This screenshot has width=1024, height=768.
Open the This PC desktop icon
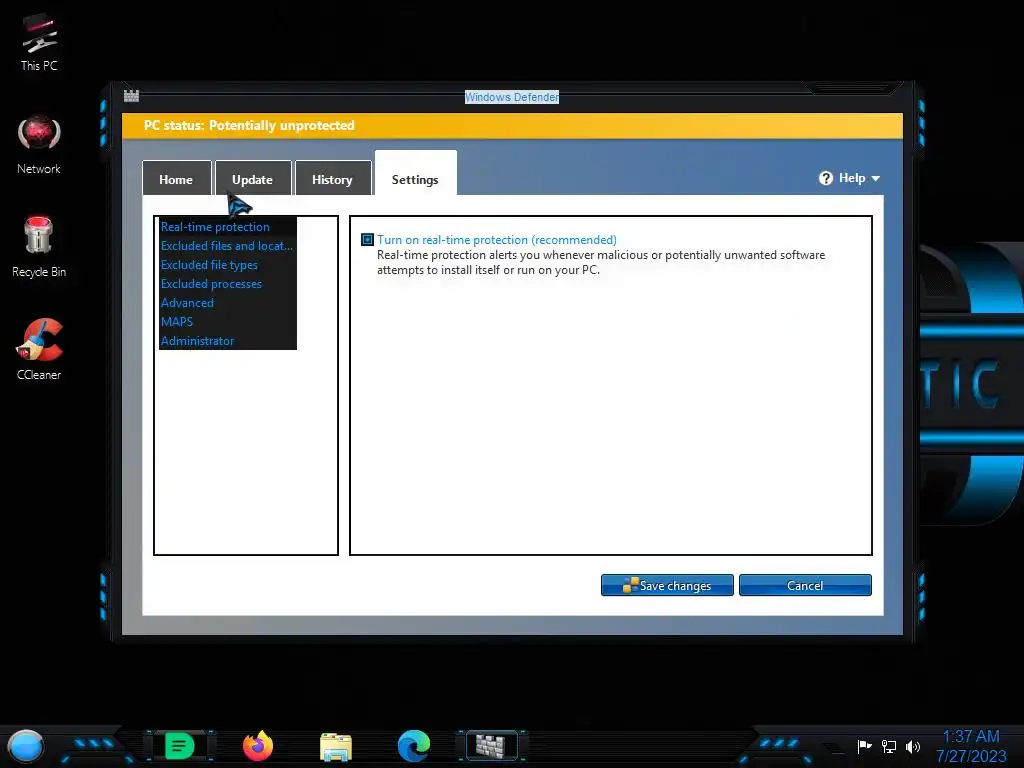39,42
